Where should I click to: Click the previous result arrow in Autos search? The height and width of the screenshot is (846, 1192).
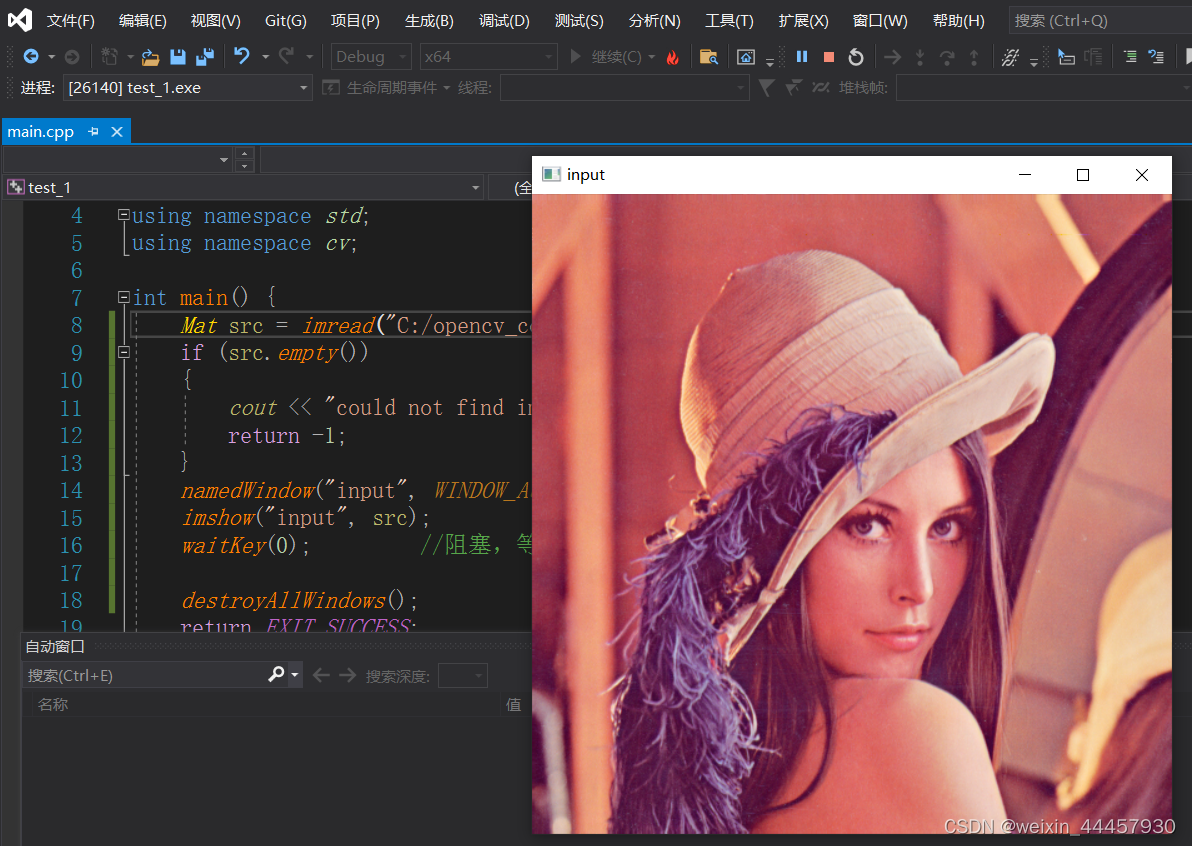(321, 675)
